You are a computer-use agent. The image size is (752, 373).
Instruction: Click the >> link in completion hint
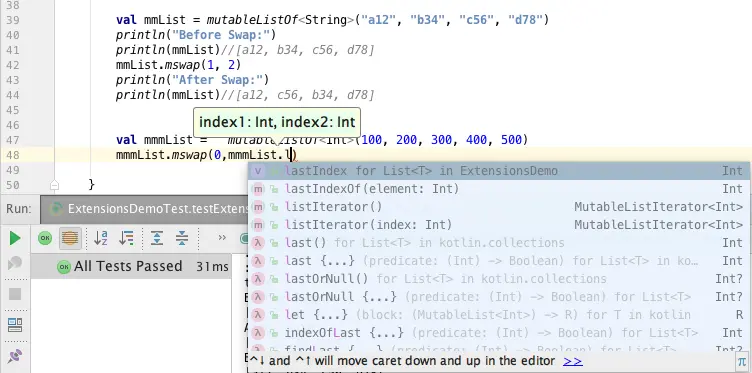click(x=573, y=361)
